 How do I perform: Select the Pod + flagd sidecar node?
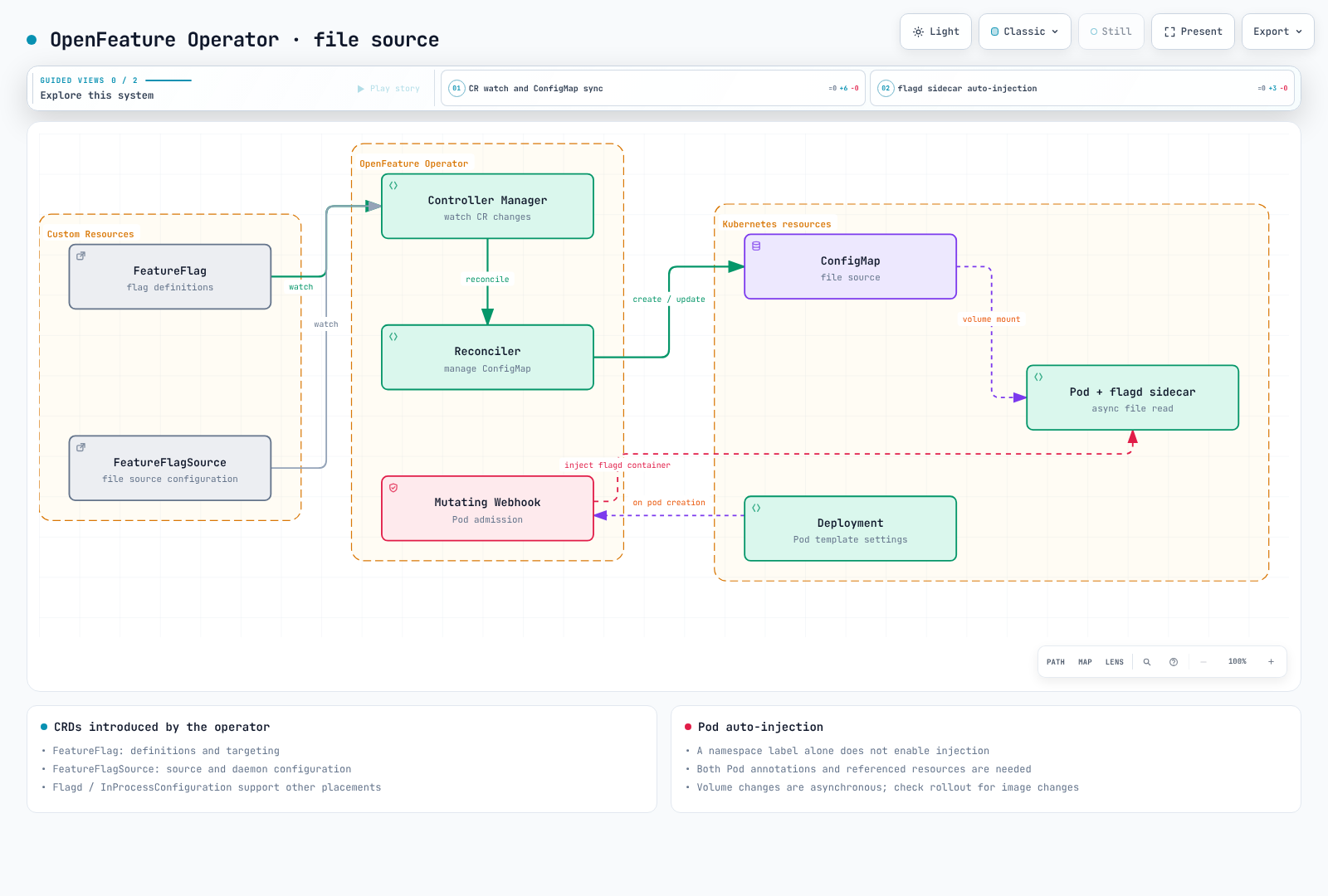coord(1133,398)
